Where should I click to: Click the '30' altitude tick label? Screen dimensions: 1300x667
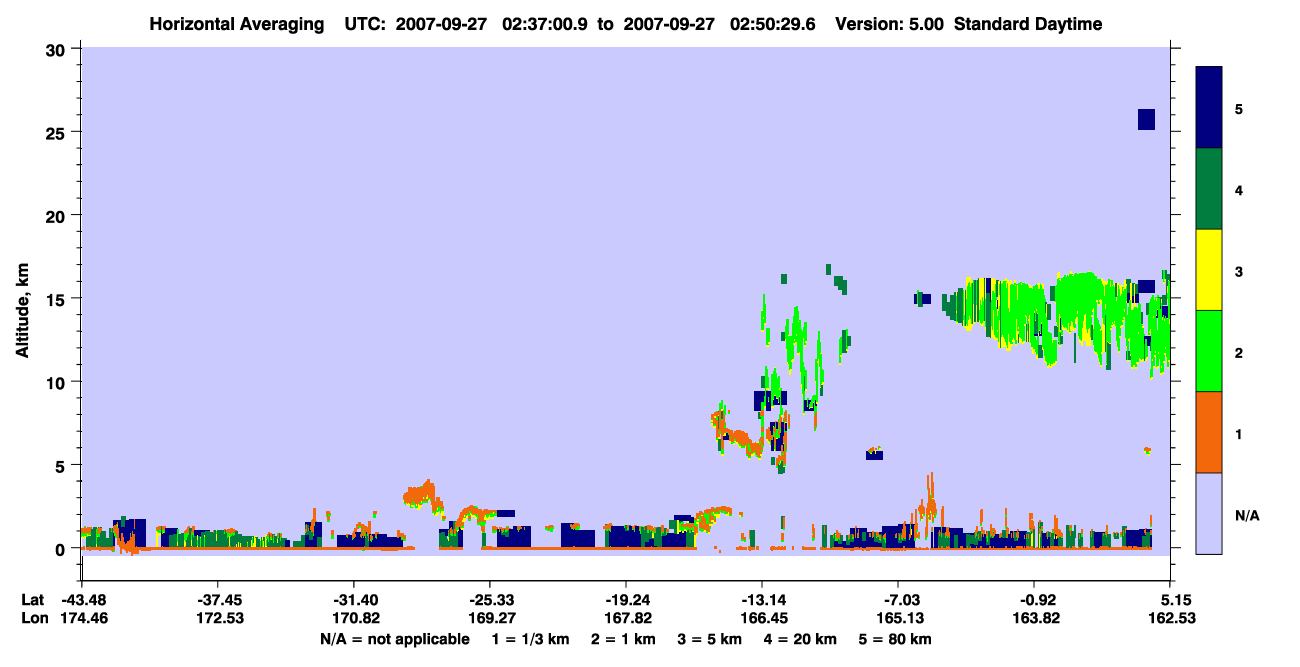click(58, 49)
